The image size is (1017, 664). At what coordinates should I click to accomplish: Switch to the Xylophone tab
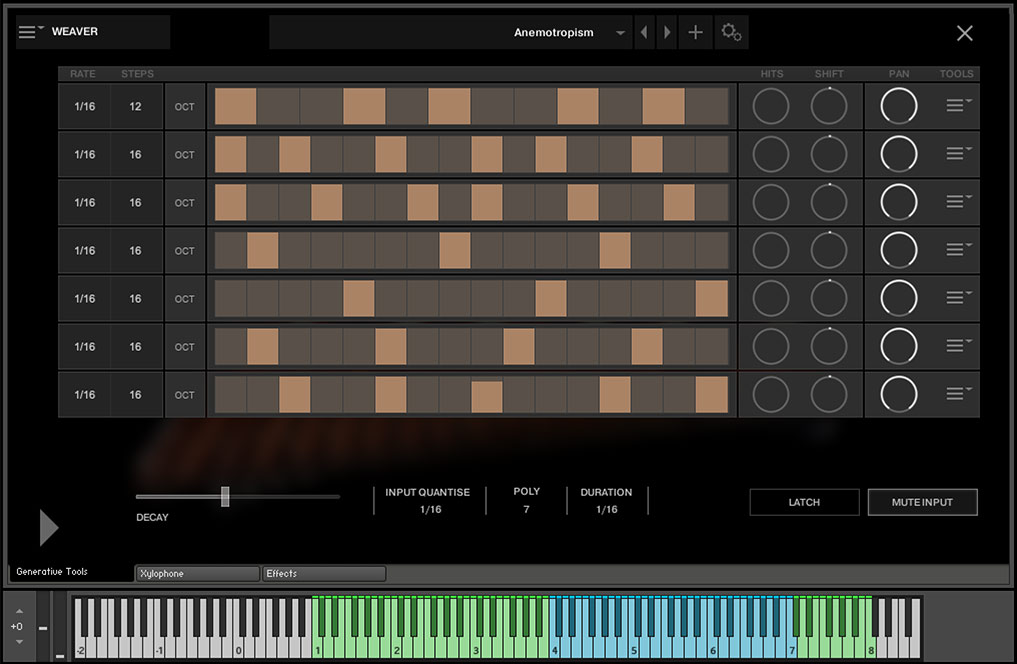coord(197,574)
